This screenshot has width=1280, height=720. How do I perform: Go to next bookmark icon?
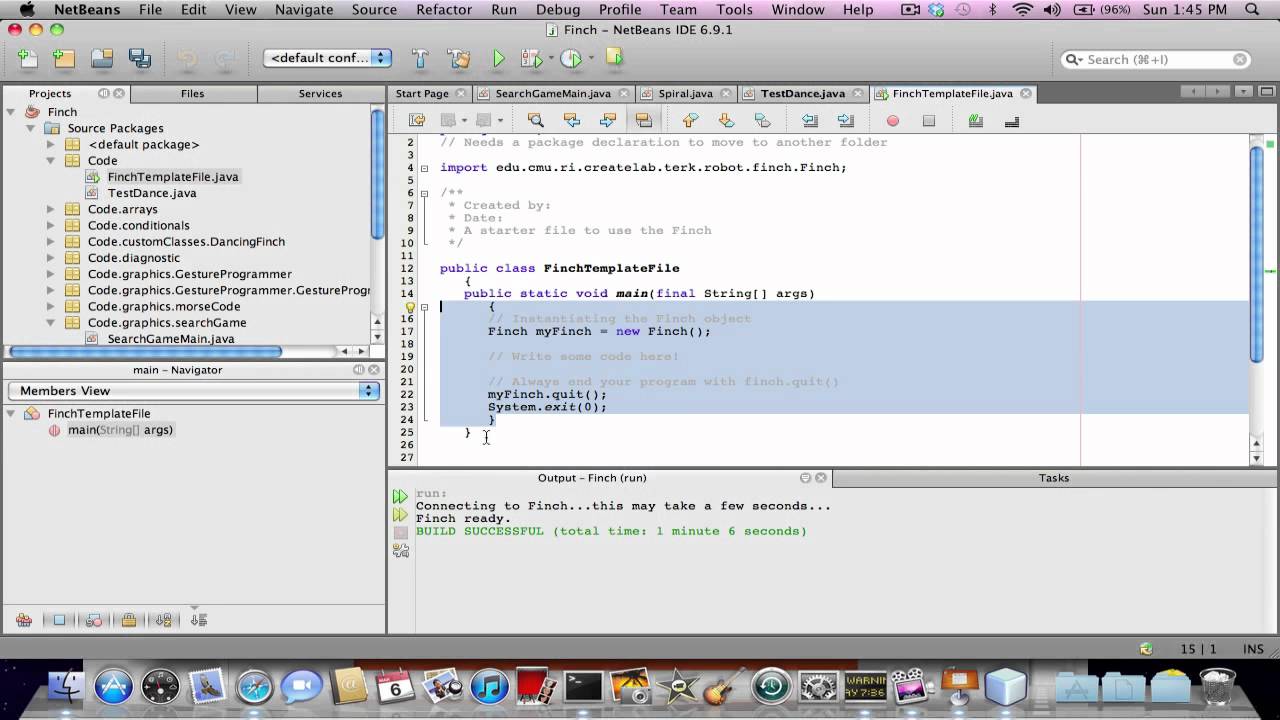[726, 121]
